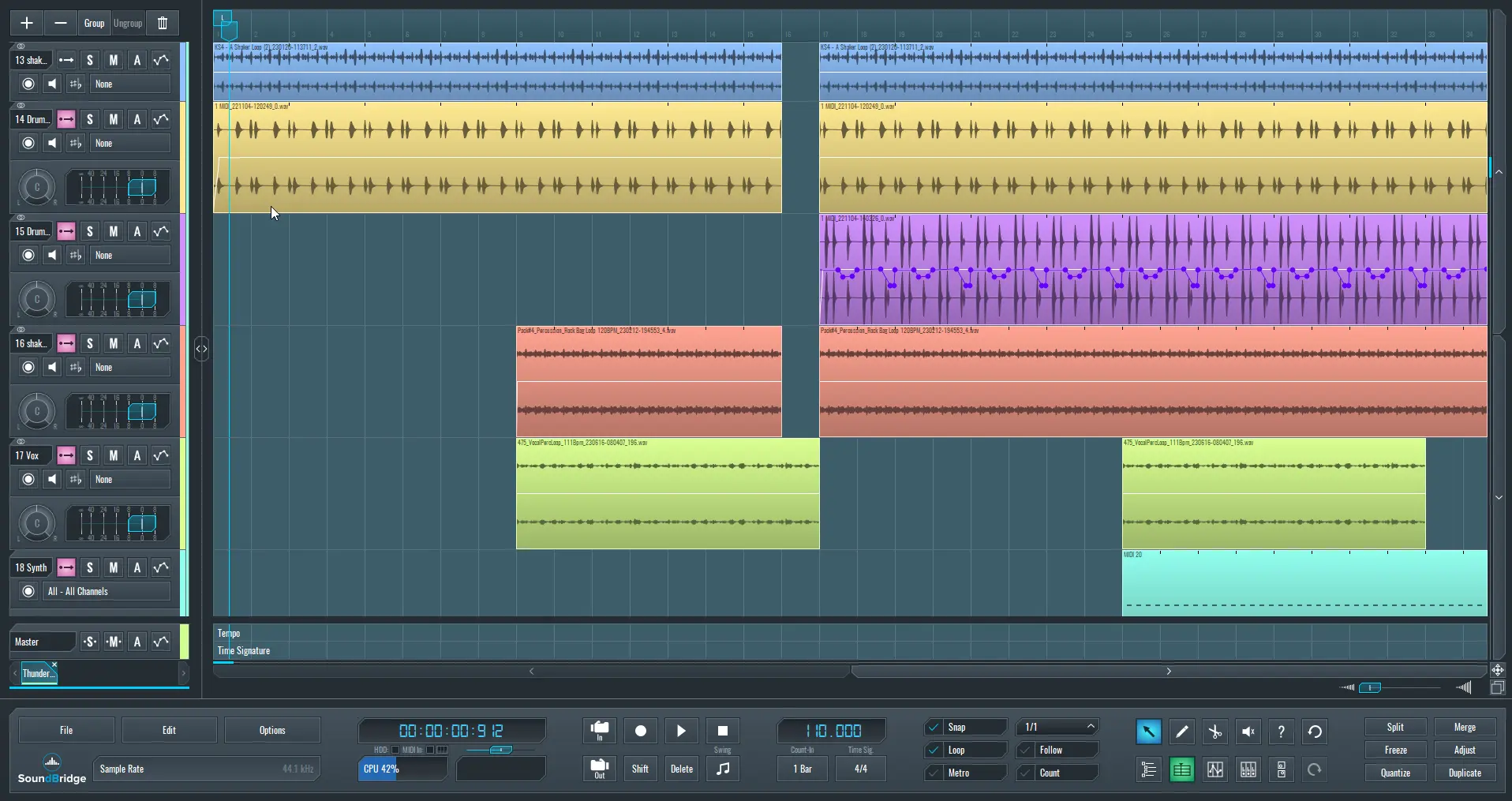
Task: Start playback with the Play button
Action: click(x=682, y=731)
